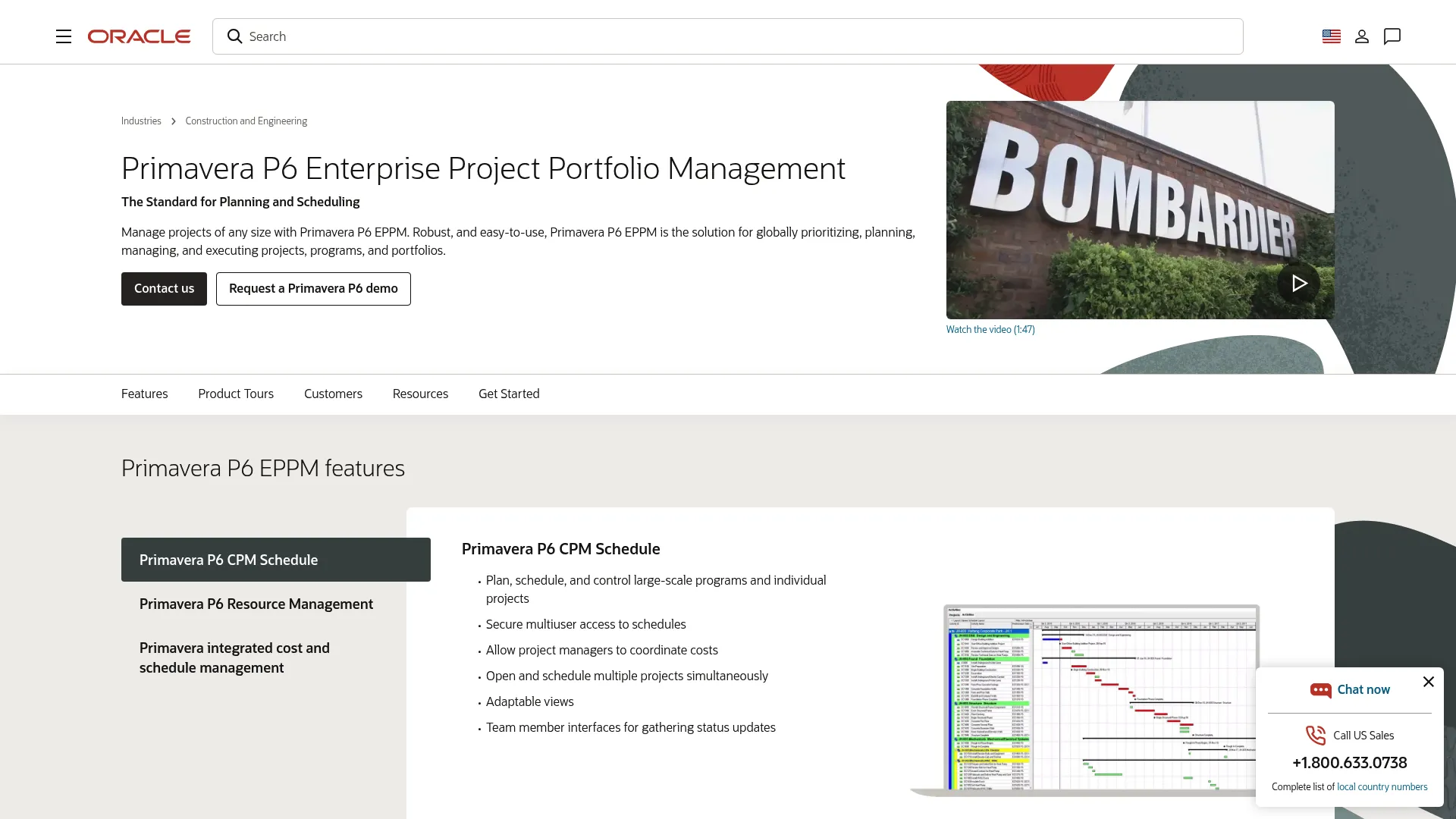Click the Contact us button
Screen dimensions: 1456x819
164,289
